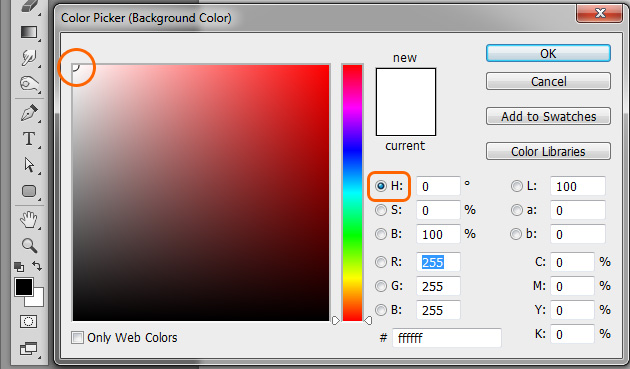Select the Hand tool
This screenshot has height=369, width=630.
tap(29, 219)
